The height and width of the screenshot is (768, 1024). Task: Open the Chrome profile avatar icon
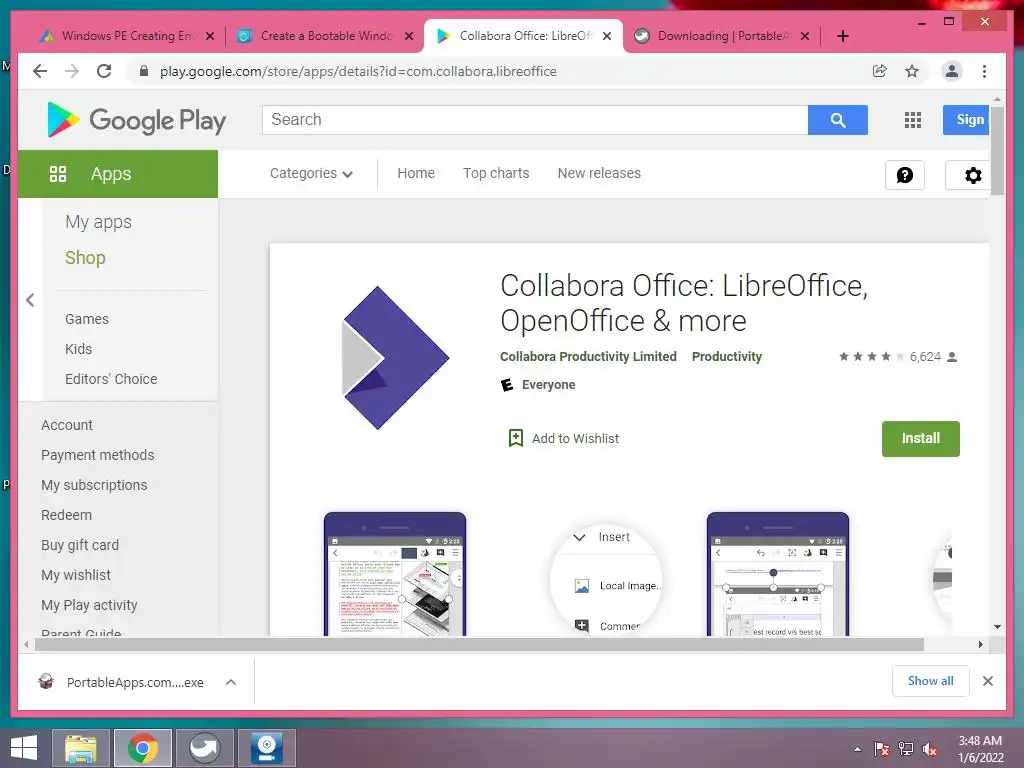tap(952, 71)
